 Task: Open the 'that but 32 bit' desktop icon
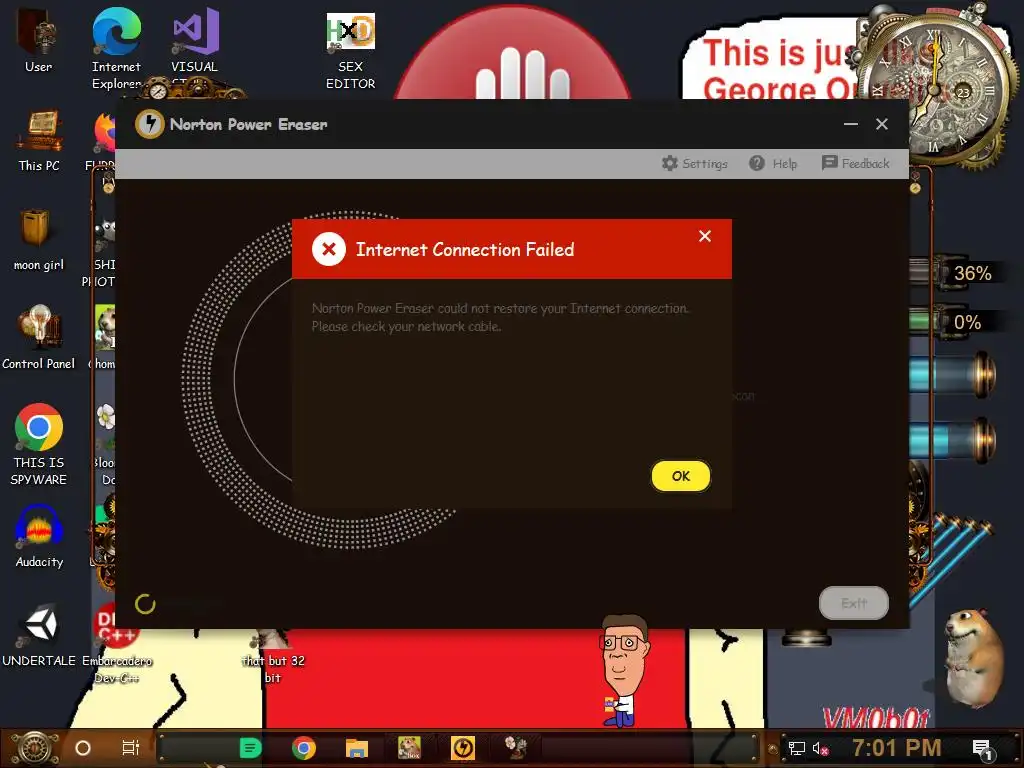tap(273, 656)
